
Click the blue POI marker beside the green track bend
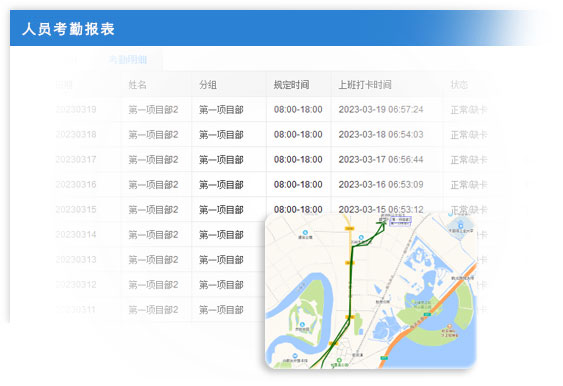point(361,237)
